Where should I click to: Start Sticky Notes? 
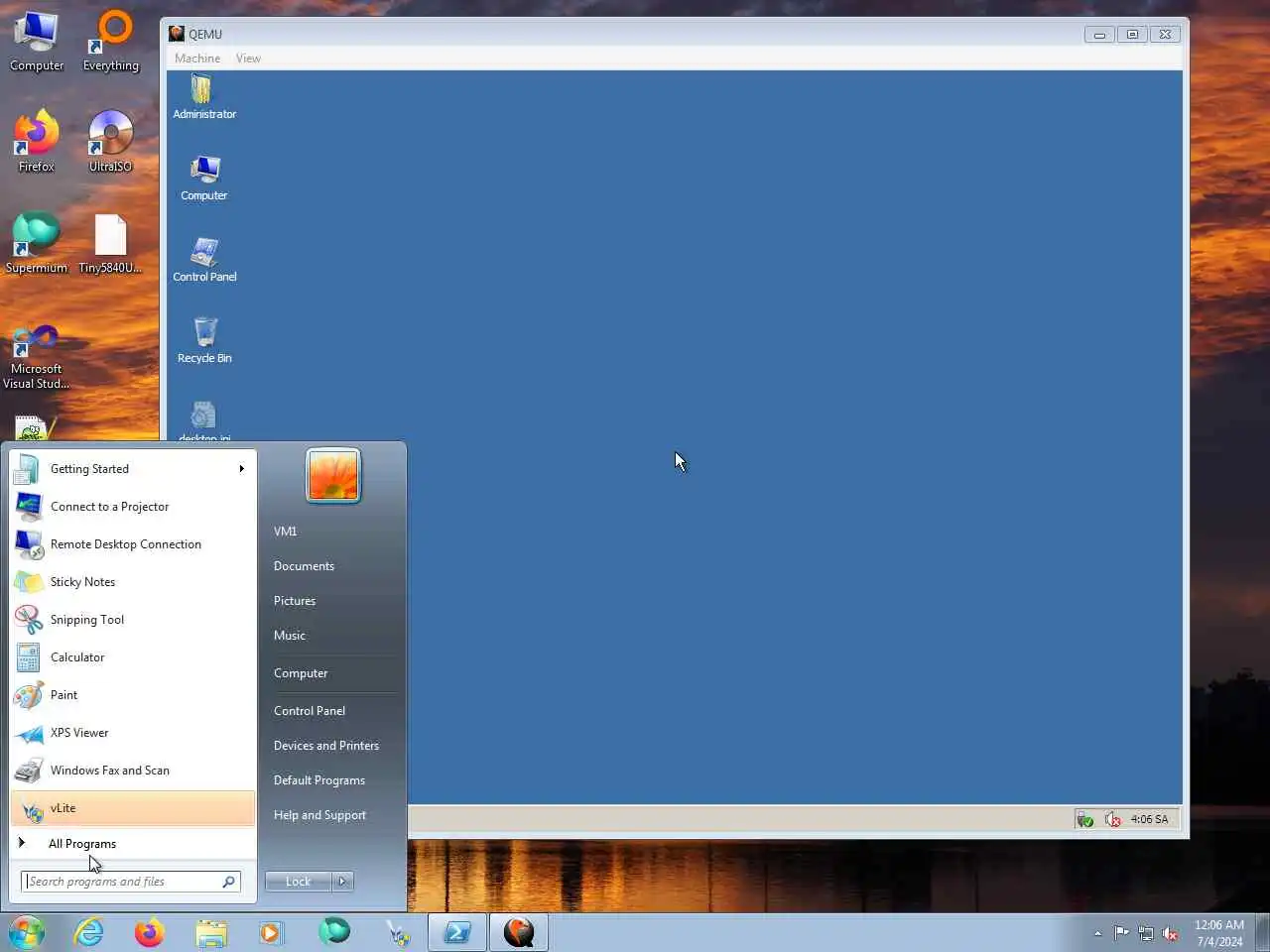133,582
